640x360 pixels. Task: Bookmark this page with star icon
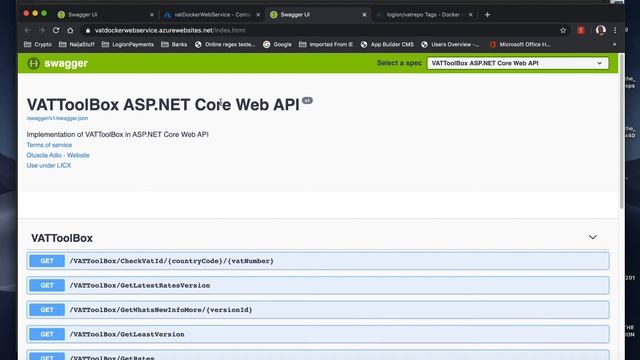[x=563, y=30]
